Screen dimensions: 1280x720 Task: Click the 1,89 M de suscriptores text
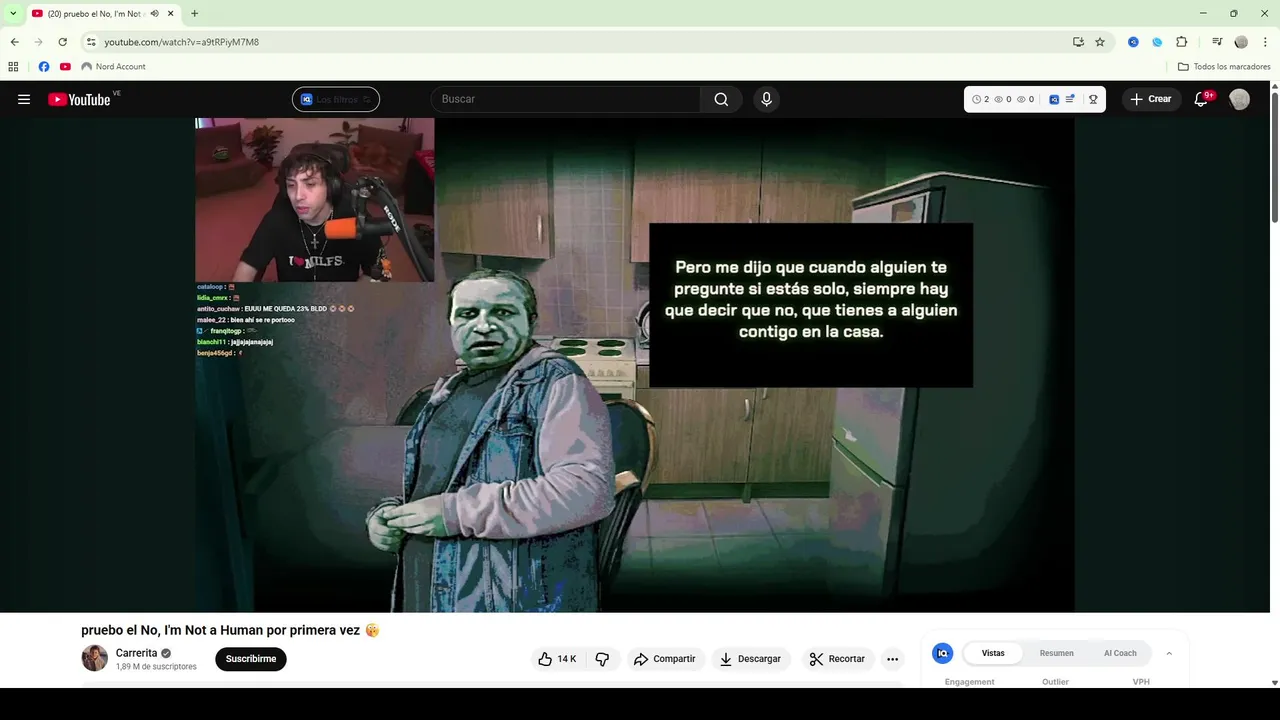point(156,667)
